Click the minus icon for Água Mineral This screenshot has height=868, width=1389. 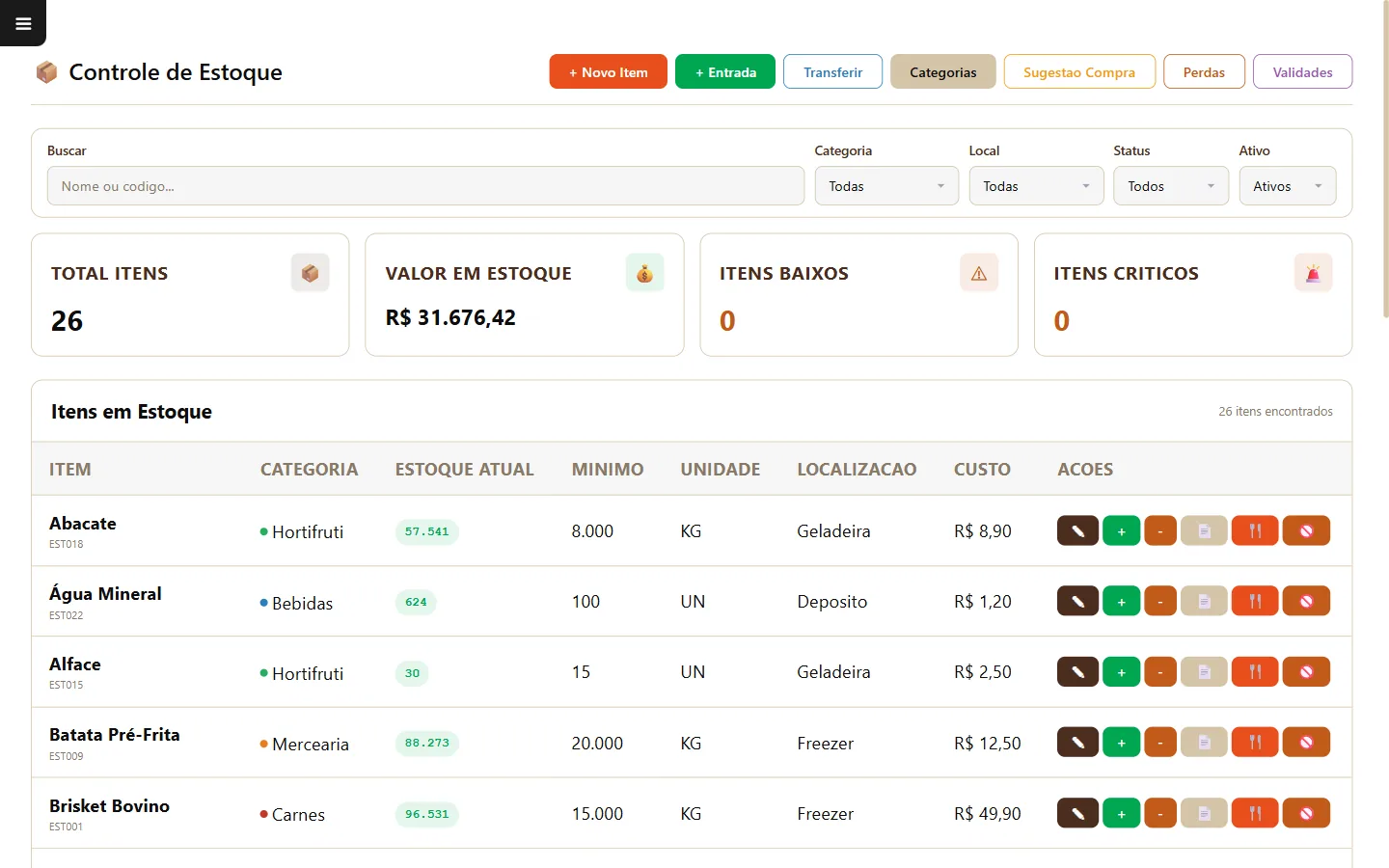[1160, 601]
